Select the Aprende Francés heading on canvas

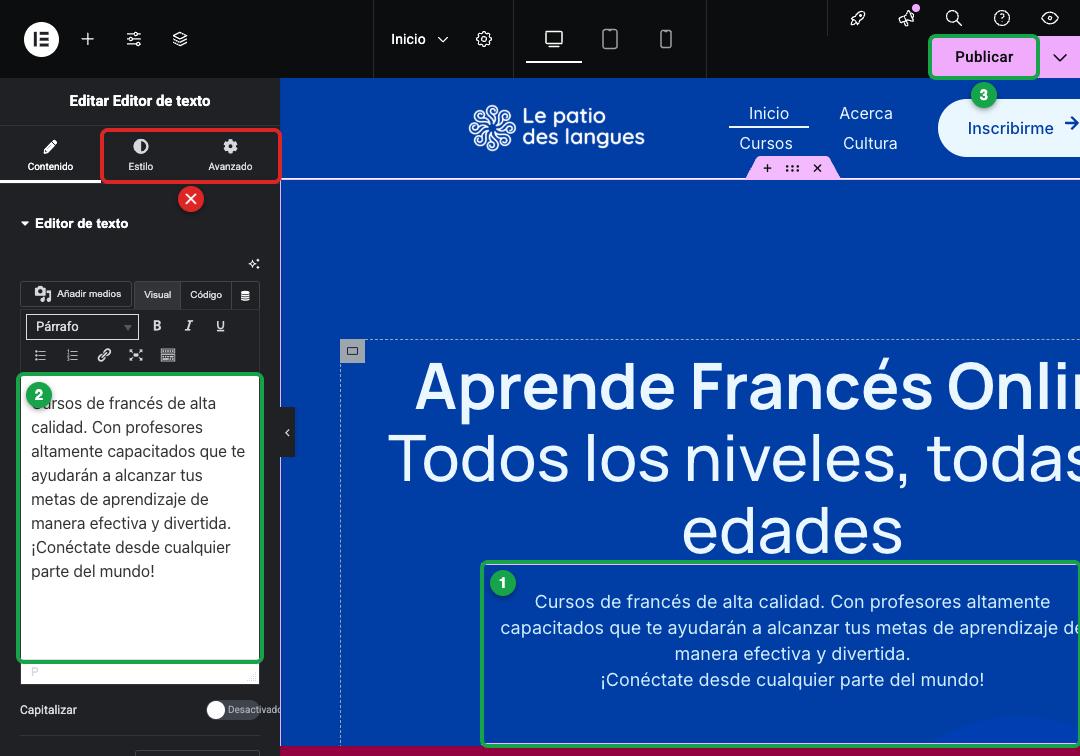(x=734, y=459)
